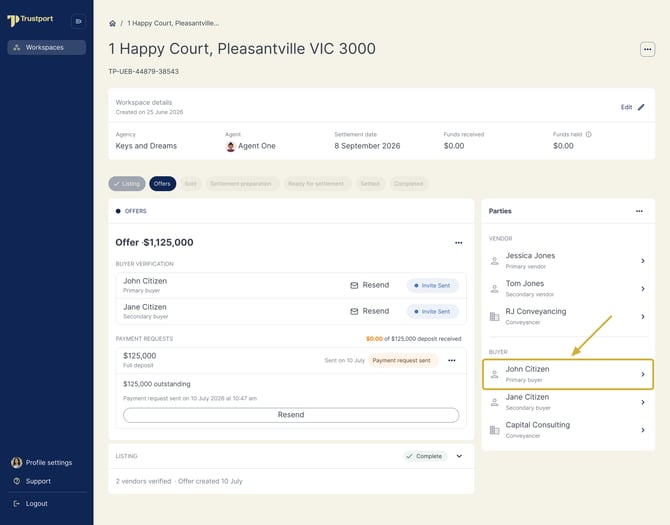Screen dimensions: 670x525
Task: Click the Support help icon
Action: [17, 481]
